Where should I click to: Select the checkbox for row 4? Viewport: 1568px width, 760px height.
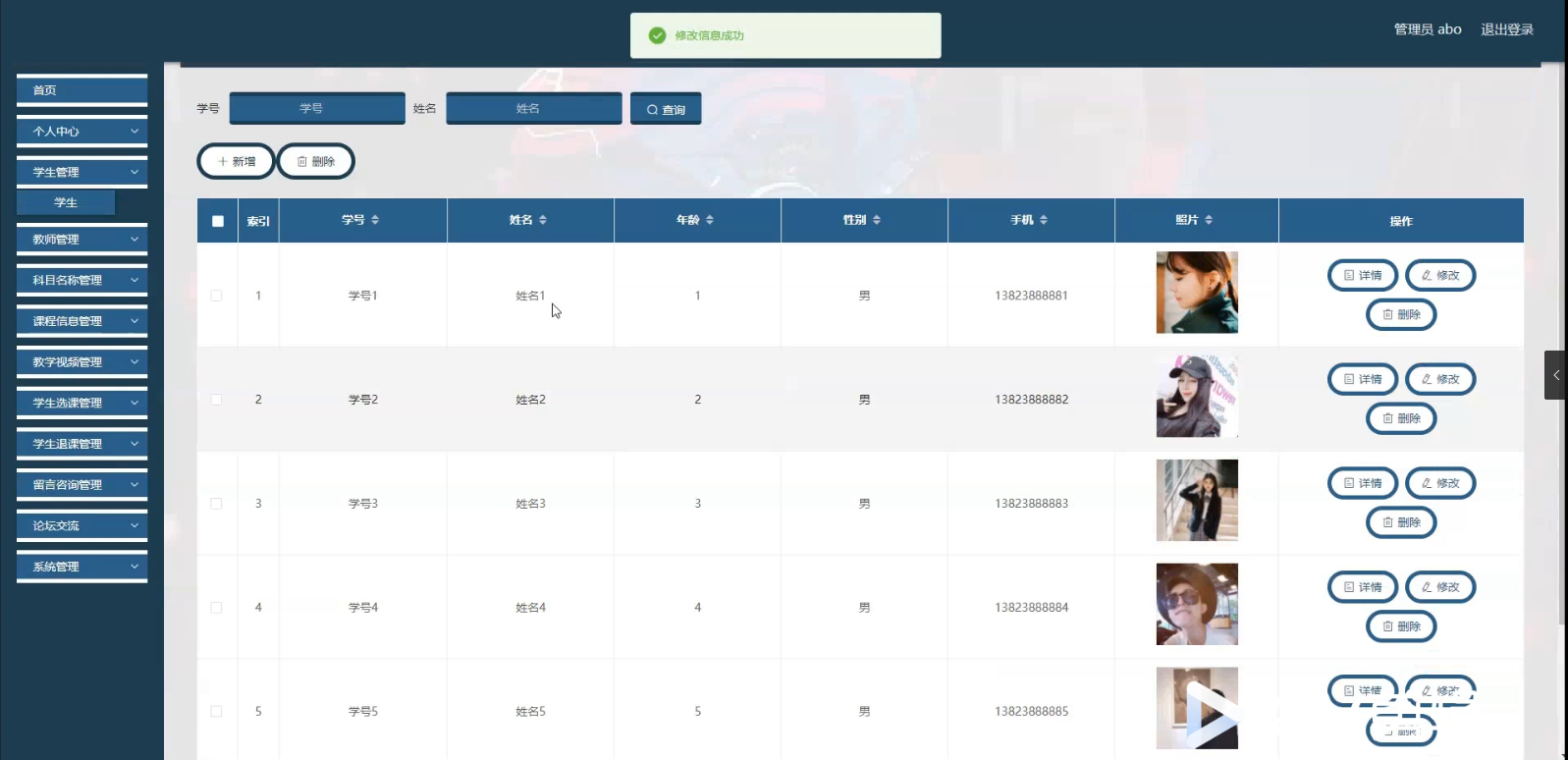[x=216, y=608]
